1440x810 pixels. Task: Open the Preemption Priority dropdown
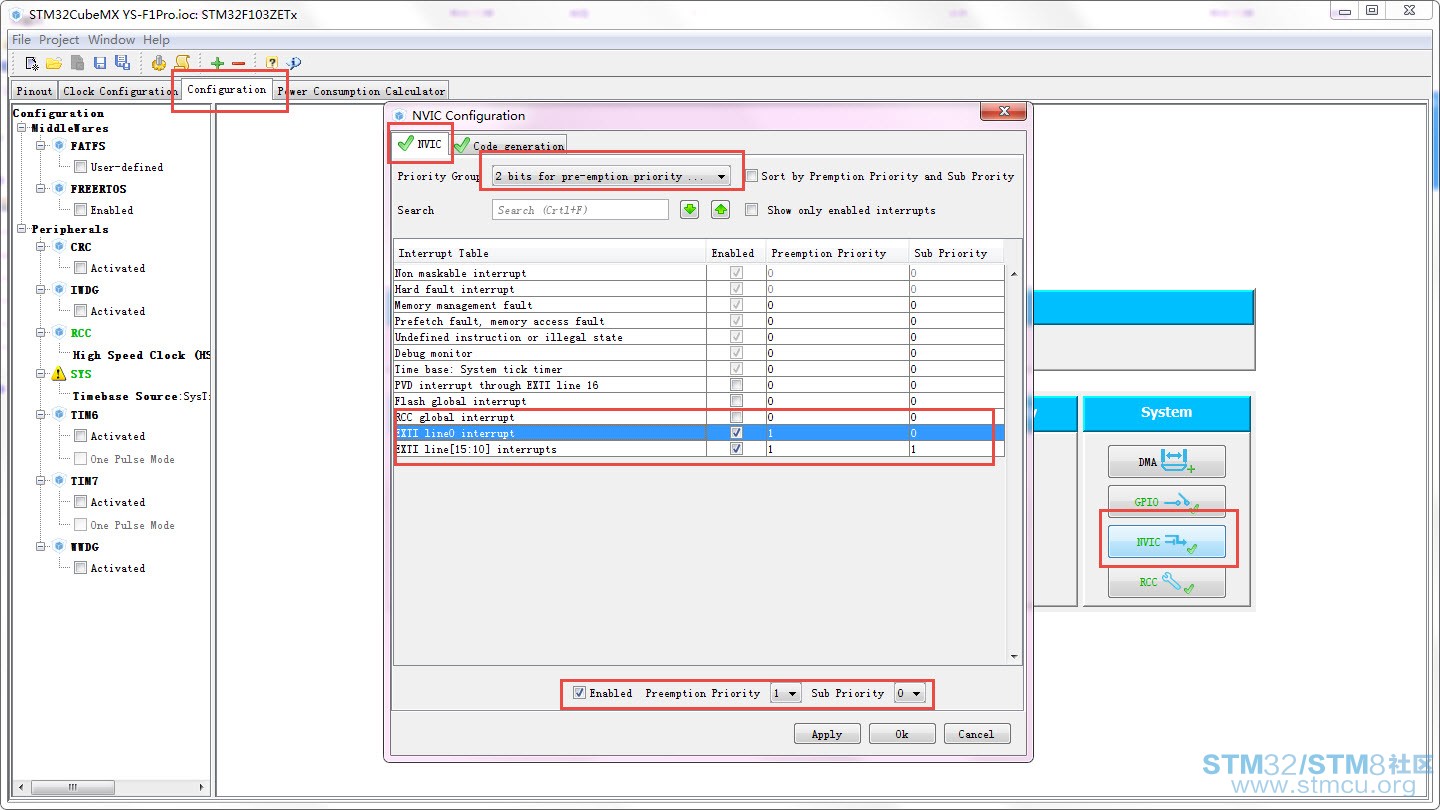pos(786,693)
